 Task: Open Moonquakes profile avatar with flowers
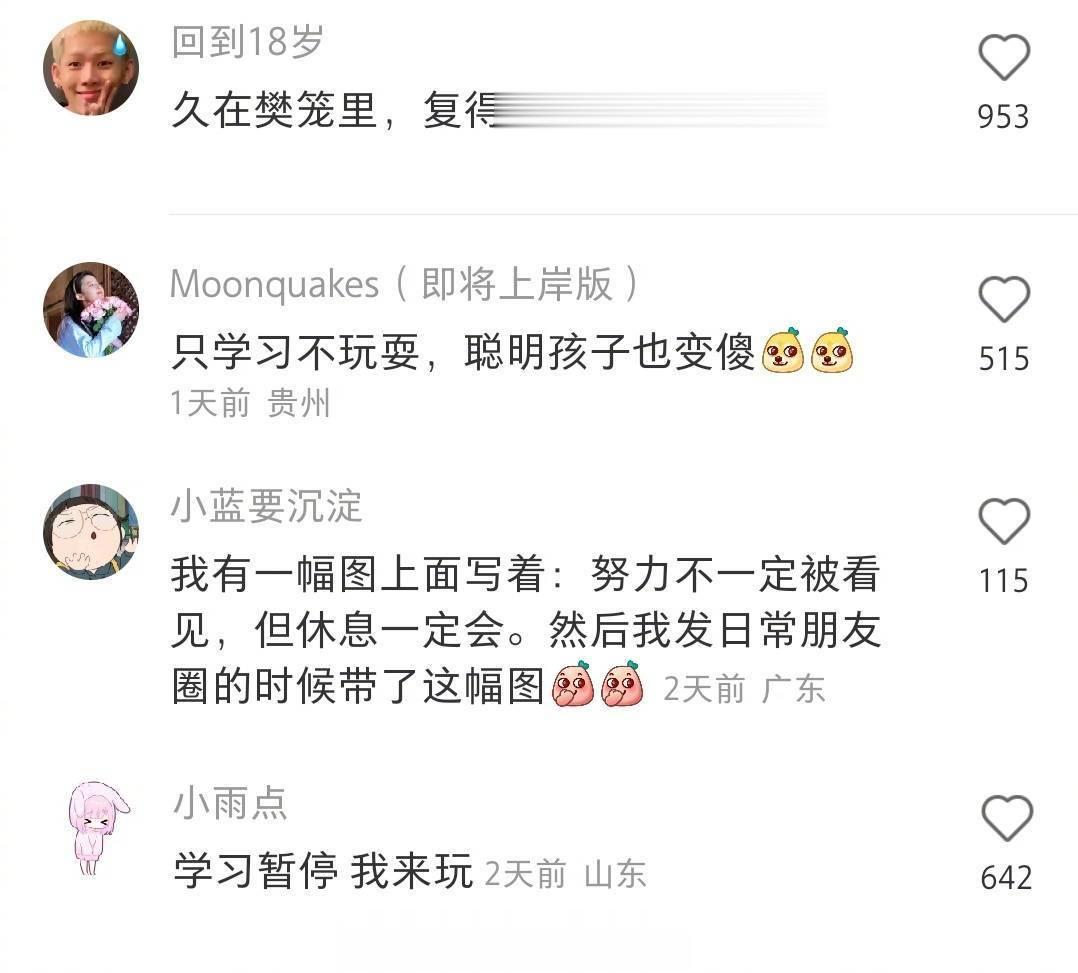tap(91, 309)
